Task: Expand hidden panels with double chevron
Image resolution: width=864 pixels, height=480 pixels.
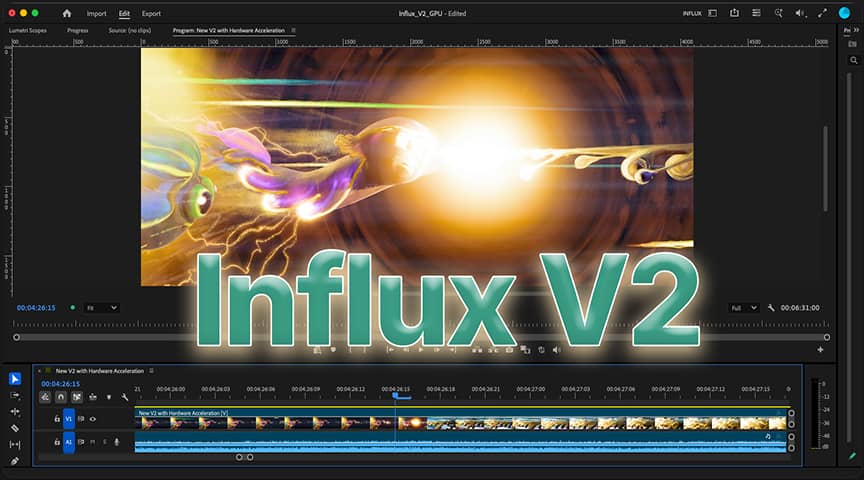Action: click(856, 30)
